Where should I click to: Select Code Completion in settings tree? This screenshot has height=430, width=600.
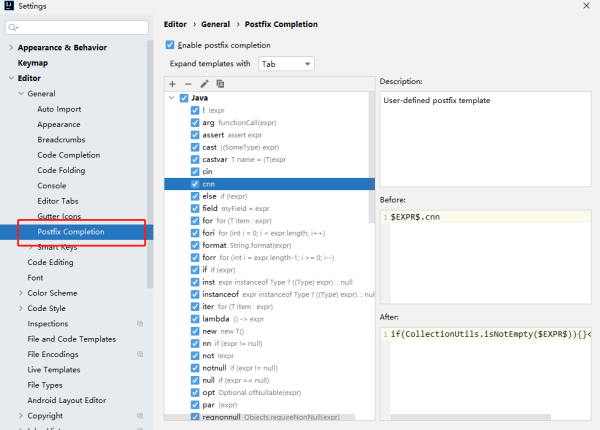coord(68,155)
